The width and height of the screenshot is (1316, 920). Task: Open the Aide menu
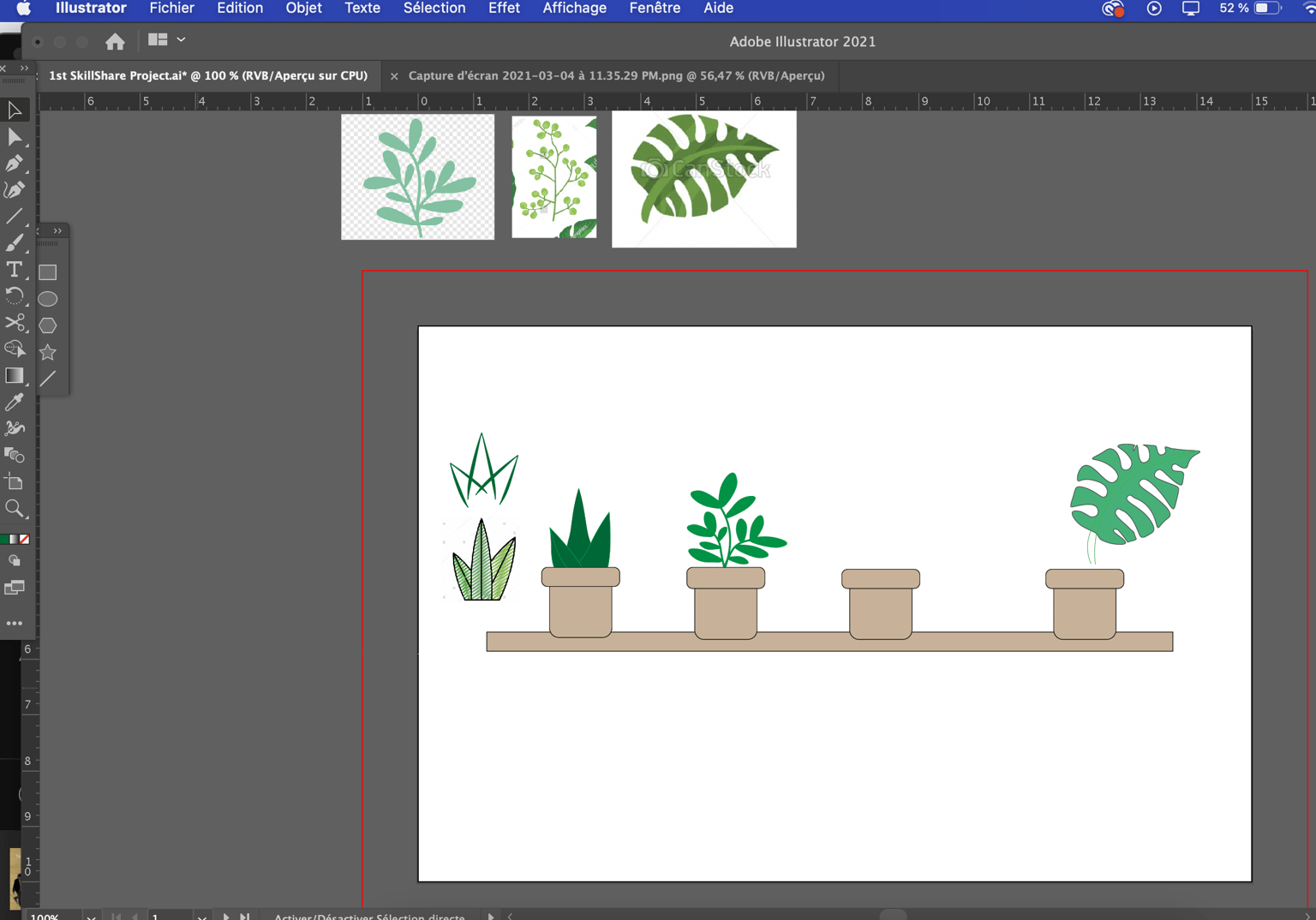718,9
